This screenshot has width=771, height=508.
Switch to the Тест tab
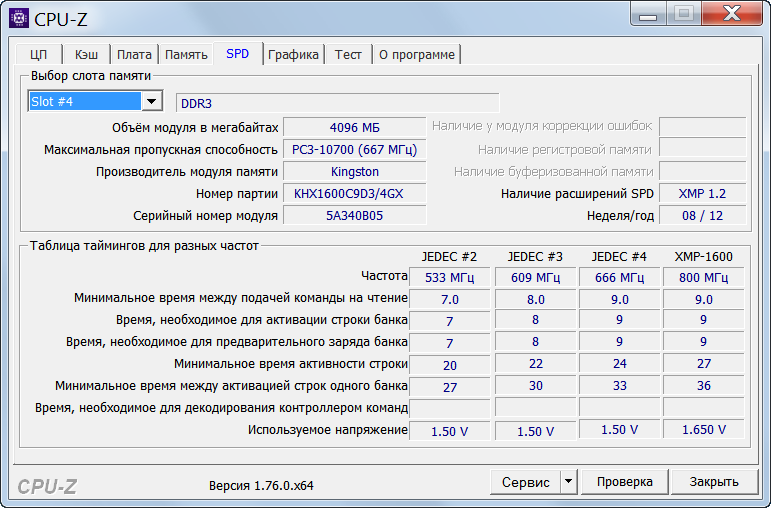[348, 54]
